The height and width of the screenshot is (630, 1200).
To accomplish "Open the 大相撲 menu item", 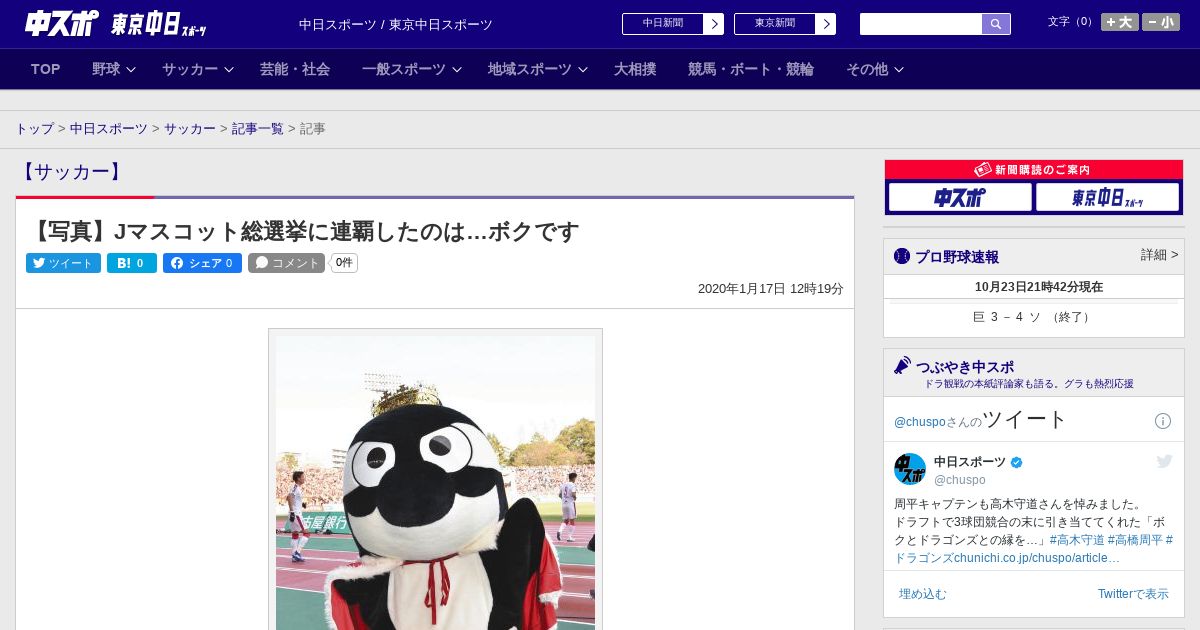I will pyautogui.click(x=635, y=69).
